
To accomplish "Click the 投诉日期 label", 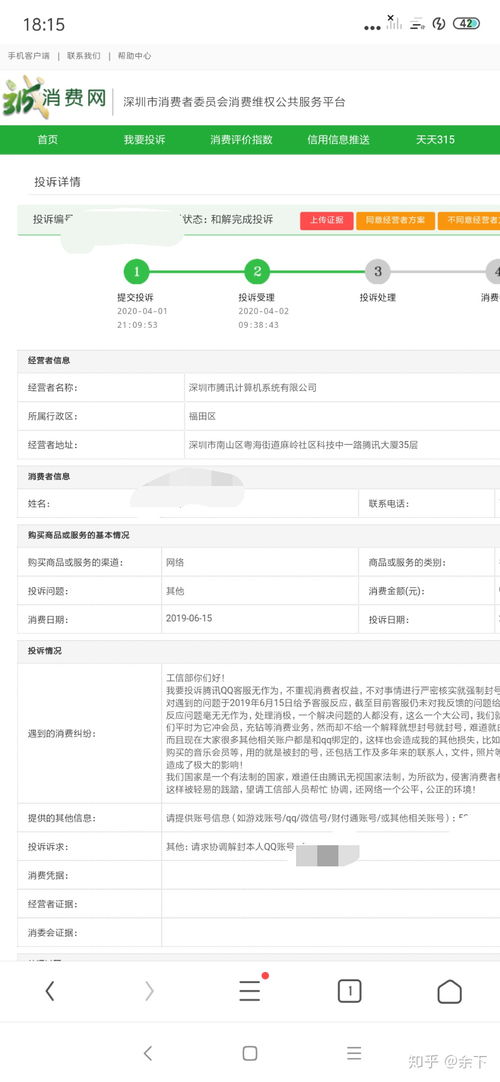I will coord(388,620).
